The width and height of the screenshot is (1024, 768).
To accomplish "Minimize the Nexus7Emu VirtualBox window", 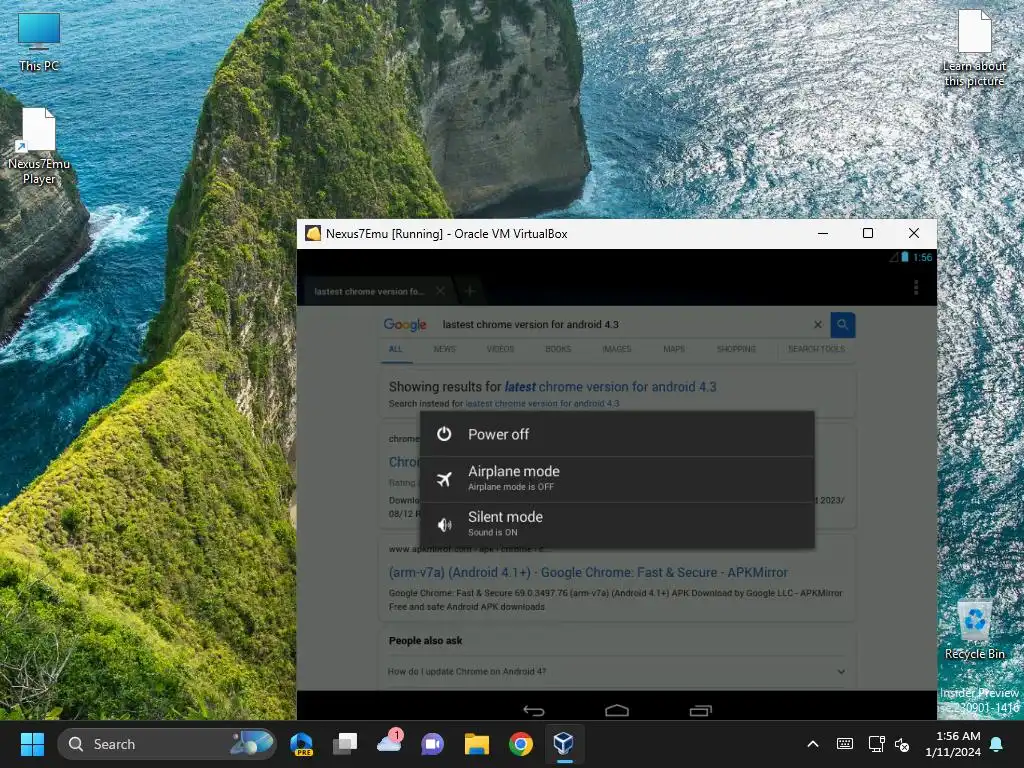I will (823, 233).
